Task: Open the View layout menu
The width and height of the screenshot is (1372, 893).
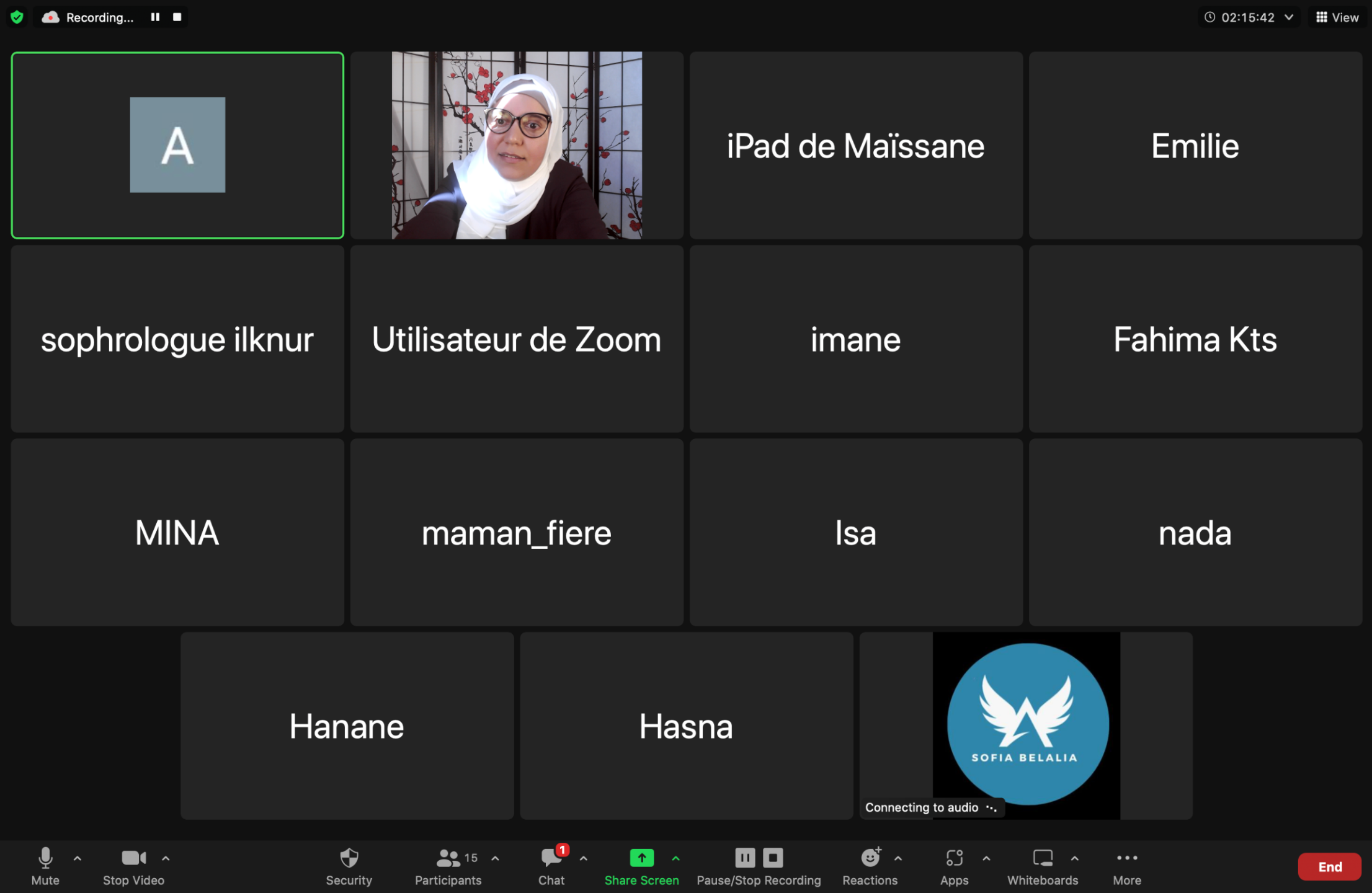Action: (x=1337, y=17)
